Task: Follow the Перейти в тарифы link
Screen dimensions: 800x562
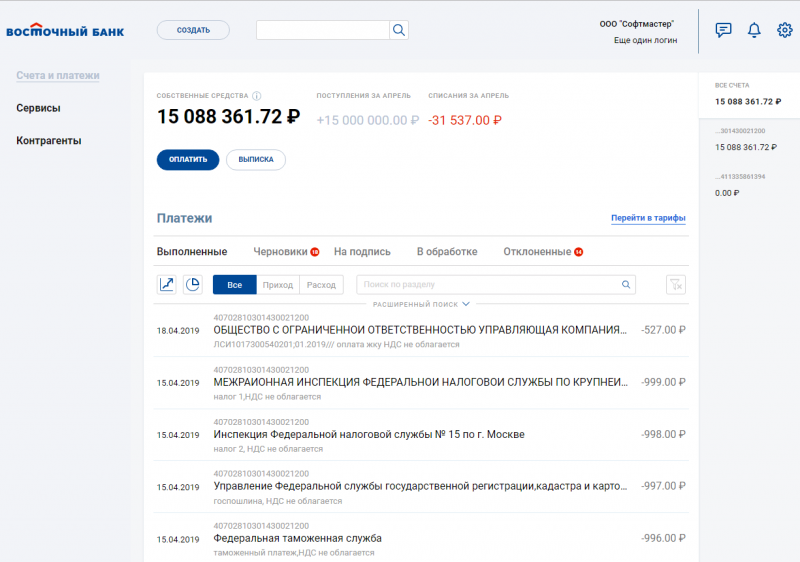Action: (x=647, y=218)
